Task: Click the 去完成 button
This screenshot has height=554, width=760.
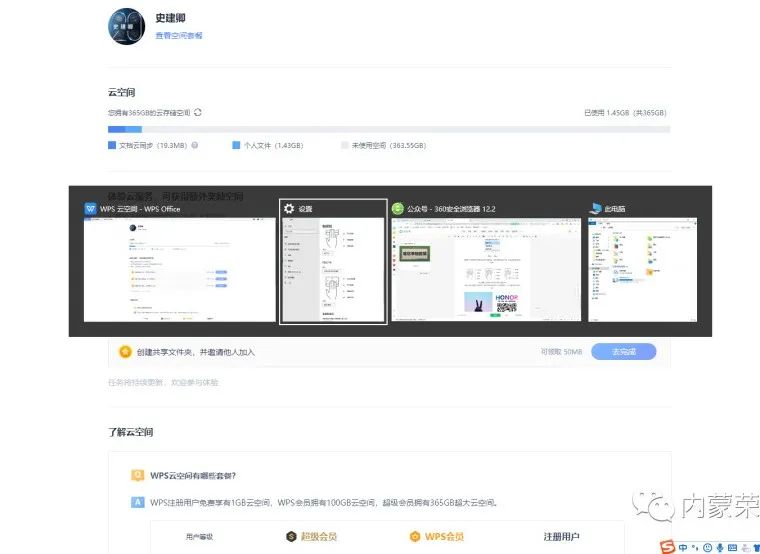Action: coord(624,352)
